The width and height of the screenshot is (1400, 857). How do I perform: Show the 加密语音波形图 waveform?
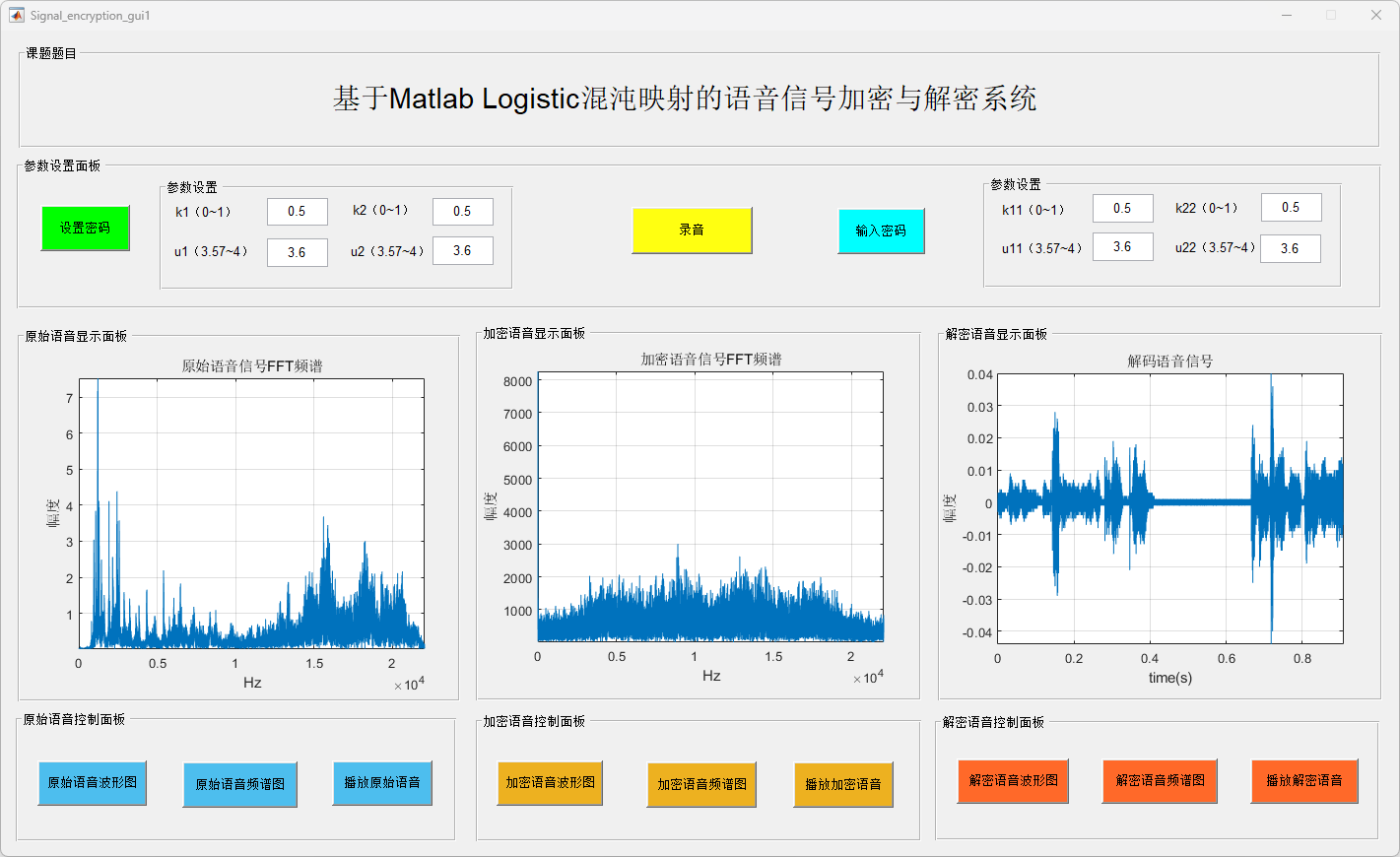point(550,783)
